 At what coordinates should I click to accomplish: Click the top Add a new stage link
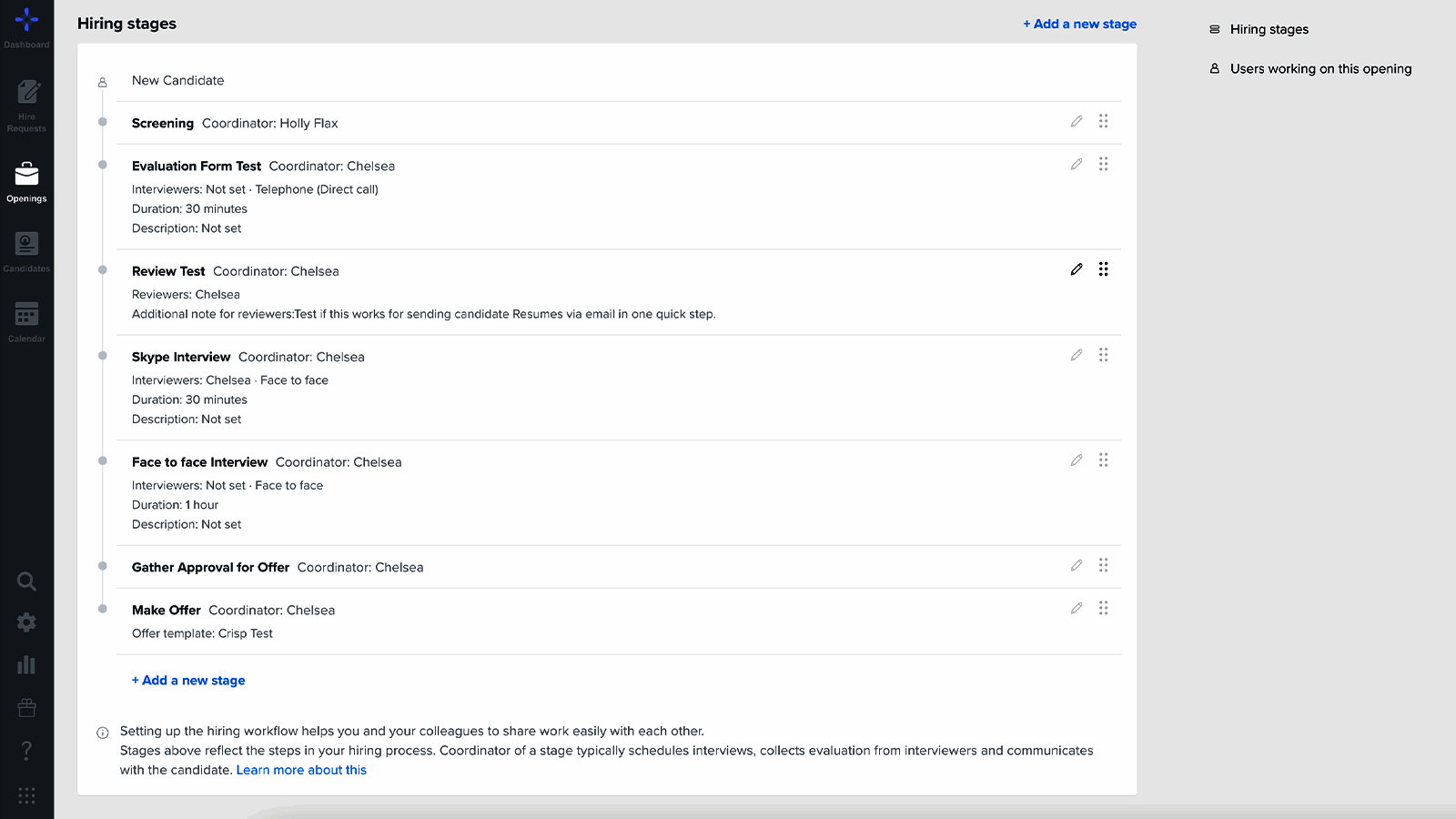coord(1080,25)
